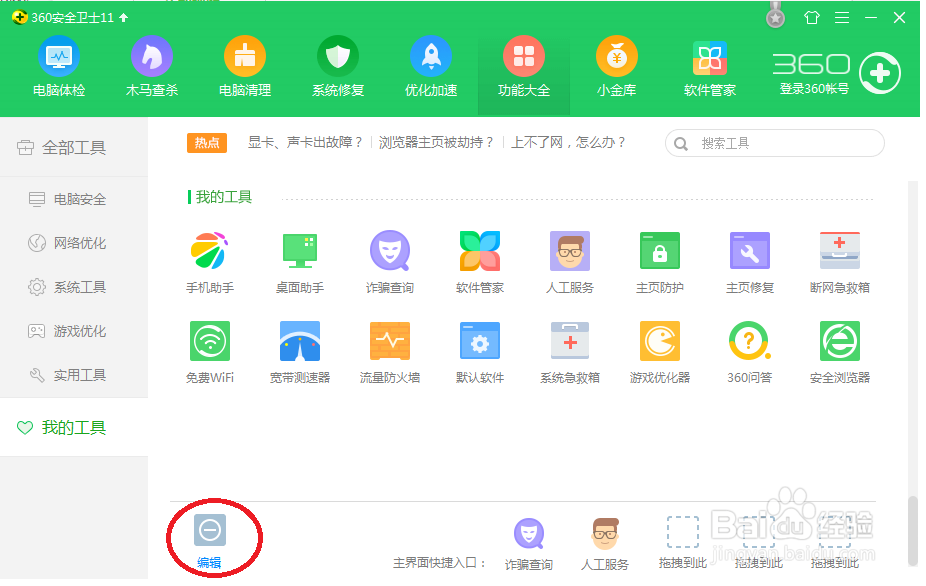The image size is (926, 586).
Task: Launch 断网急救箱 tool
Action: tap(840, 262)
